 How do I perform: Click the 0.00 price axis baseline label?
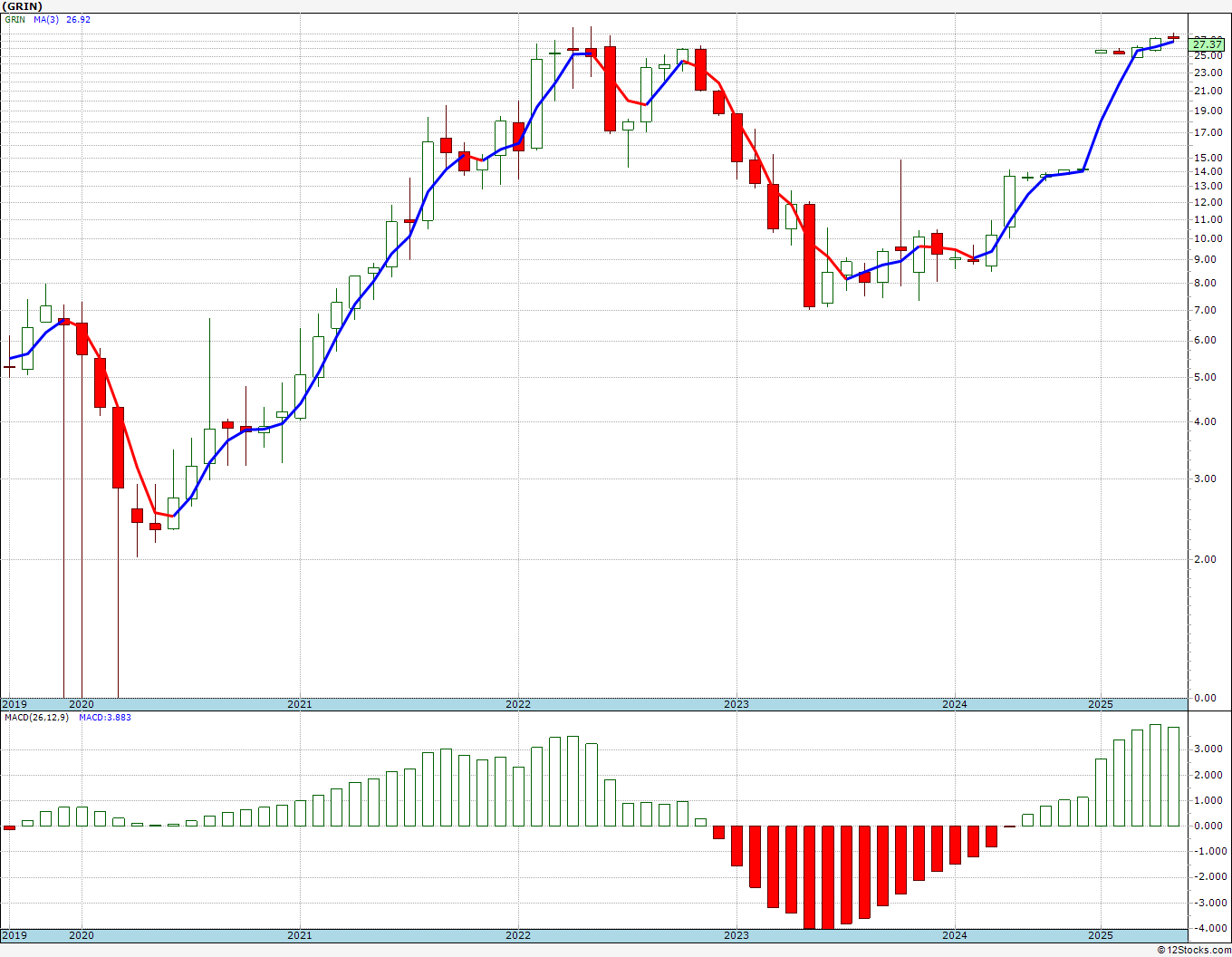click(1207, 698)
